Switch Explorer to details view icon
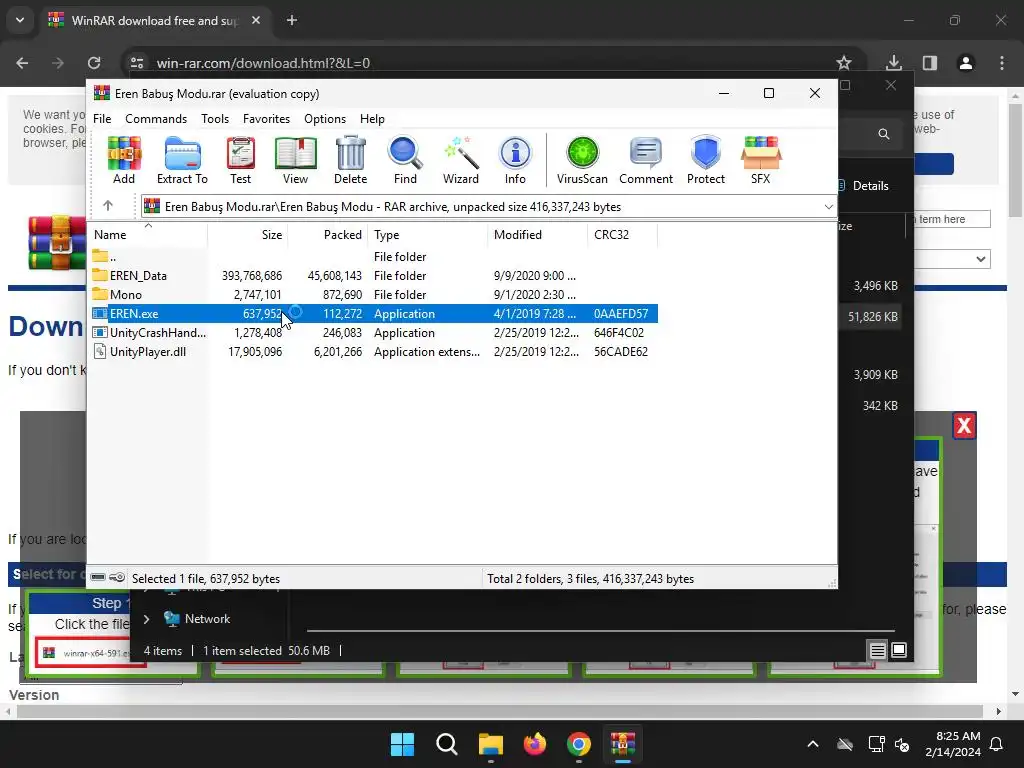The image size is (1024, 768). point(877,650)
